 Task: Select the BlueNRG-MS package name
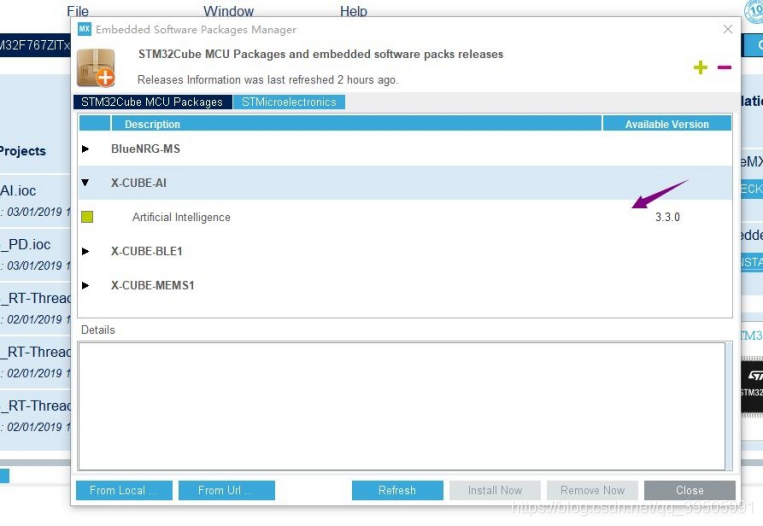coord(145,149)
